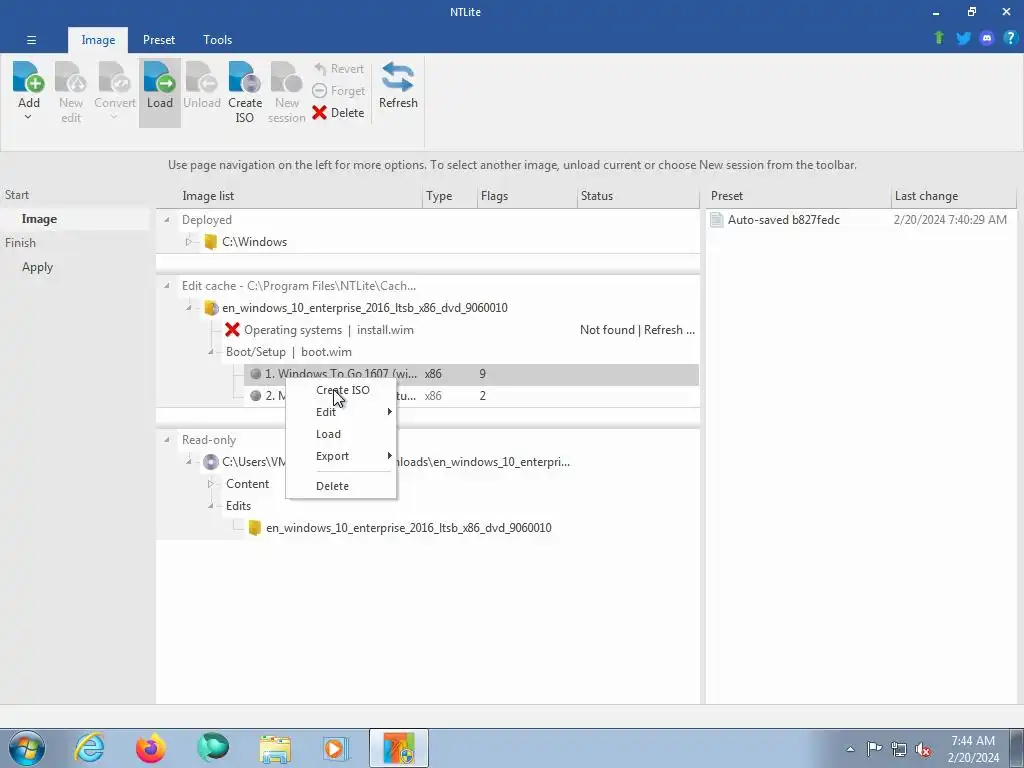The image size is (1024, 768).
Task: Click the Status column header
Action: tap(638, 196)
